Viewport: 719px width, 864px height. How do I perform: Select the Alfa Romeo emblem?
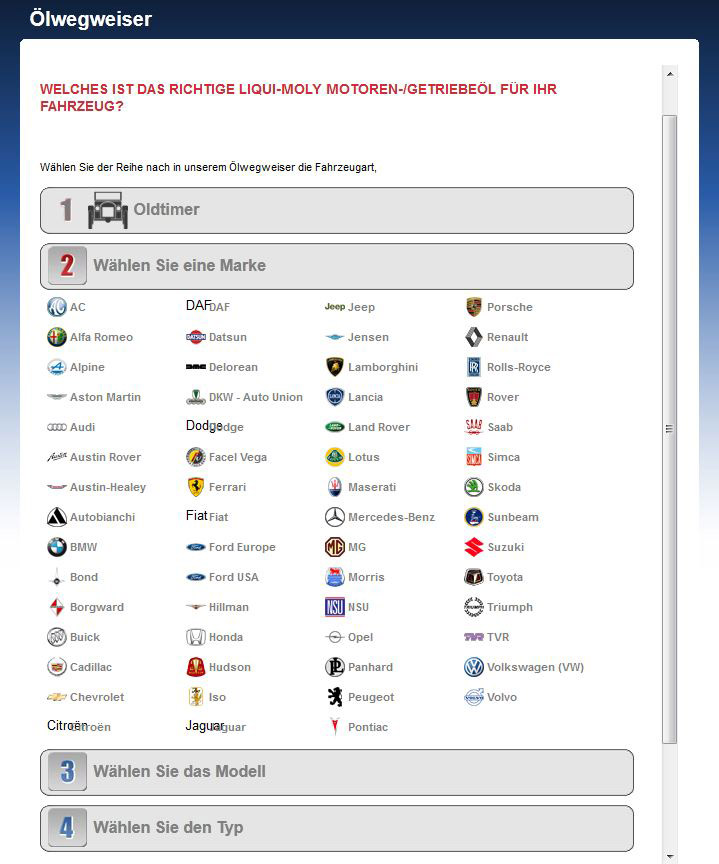coord(57,337)
